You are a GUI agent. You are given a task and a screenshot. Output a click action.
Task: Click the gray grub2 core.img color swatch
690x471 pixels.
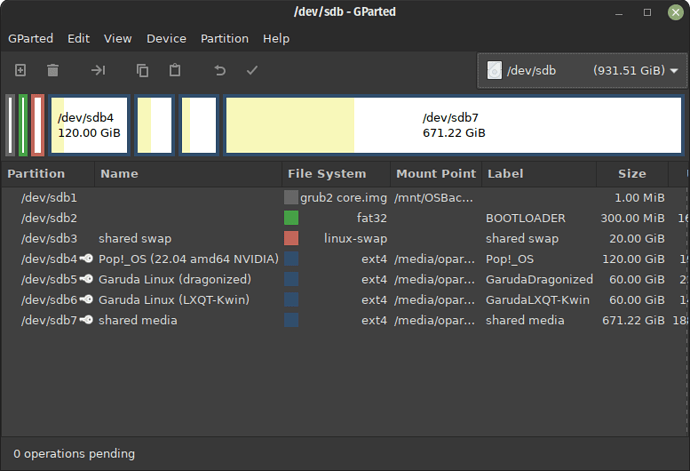[291, 197]
